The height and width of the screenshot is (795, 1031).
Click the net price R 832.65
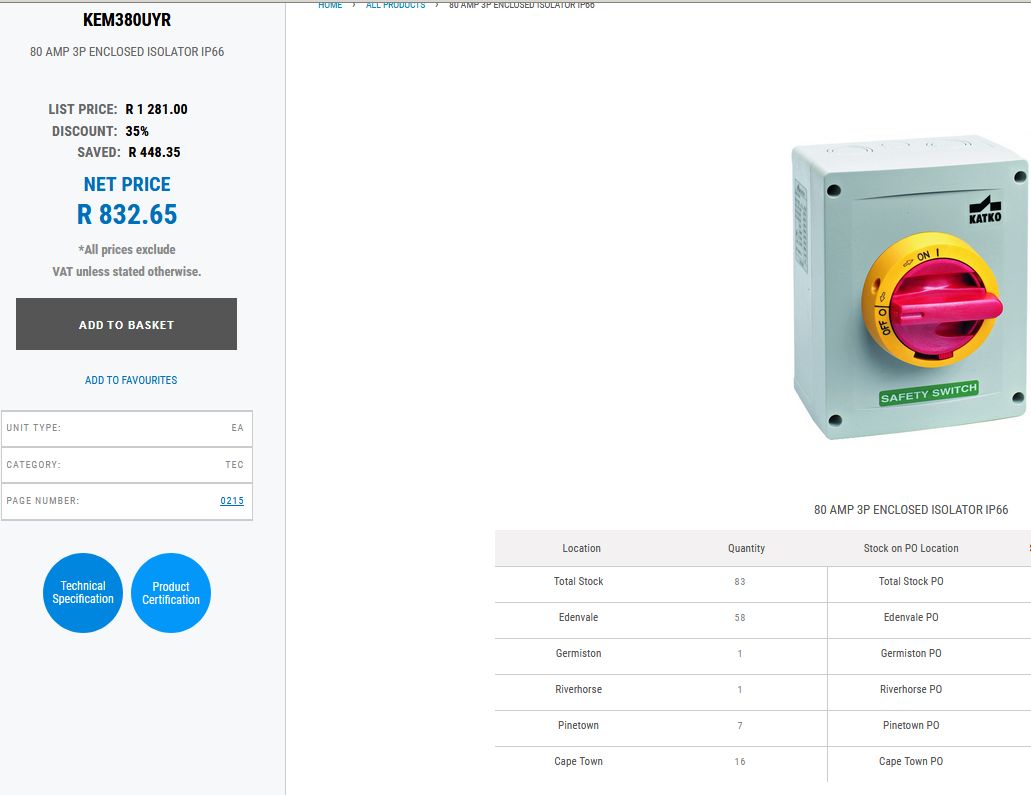click(127, 214)
